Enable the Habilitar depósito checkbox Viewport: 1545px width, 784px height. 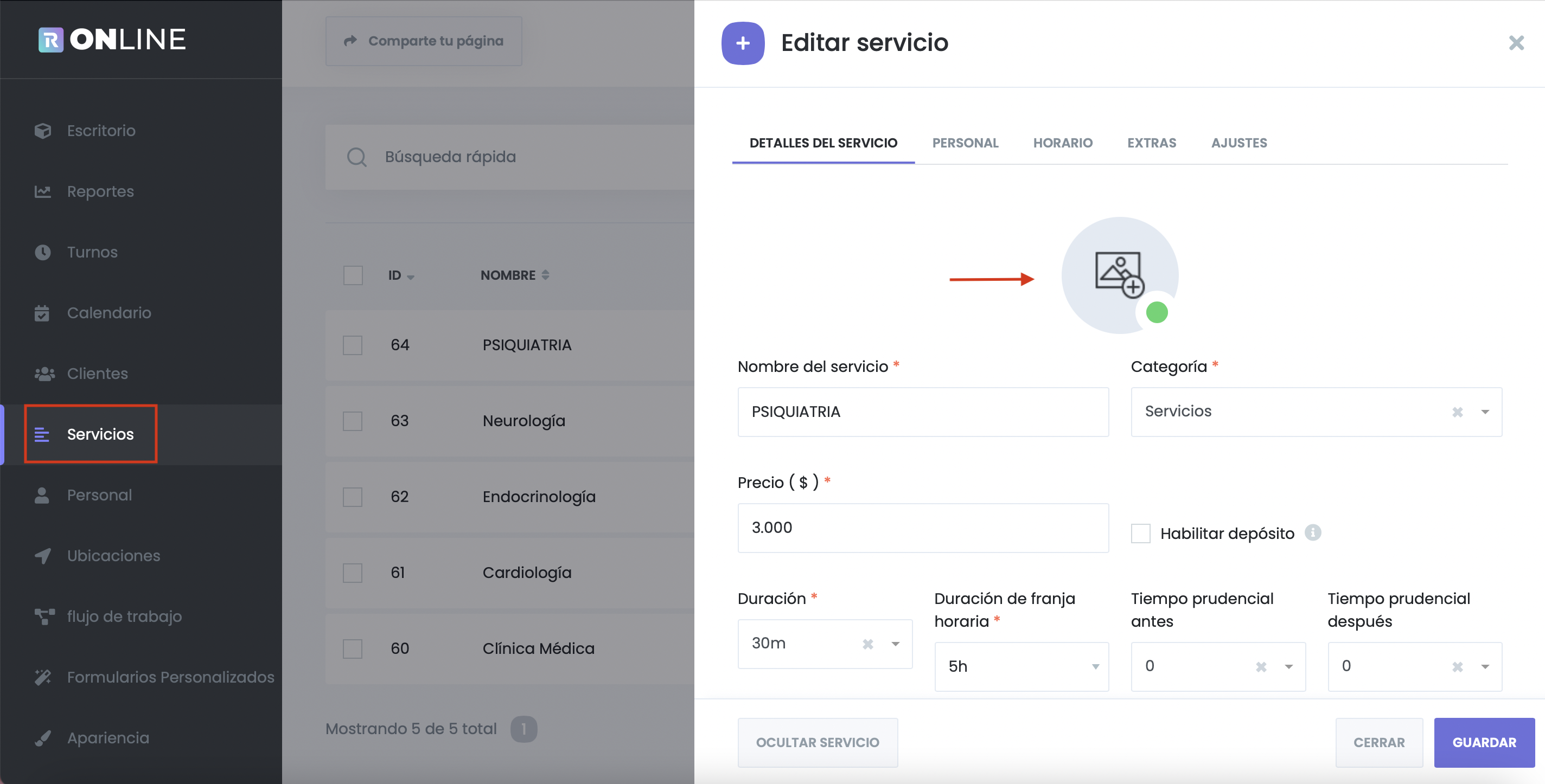pyautogui.click(x=1140, y=534)
